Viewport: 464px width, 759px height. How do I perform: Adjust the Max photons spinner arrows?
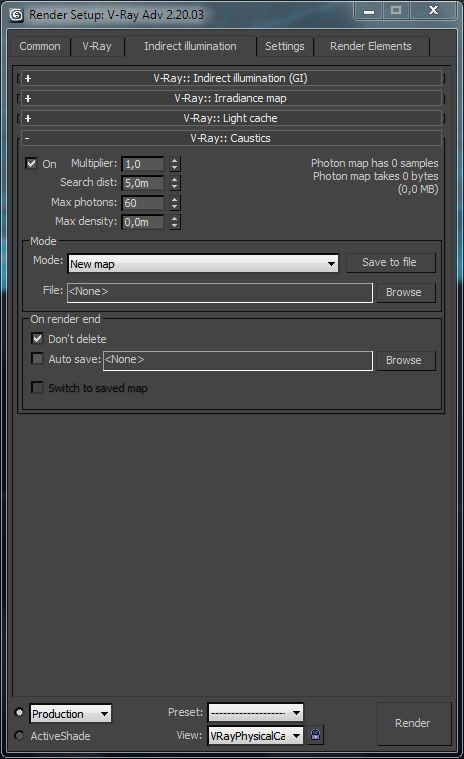coord(175,203)
